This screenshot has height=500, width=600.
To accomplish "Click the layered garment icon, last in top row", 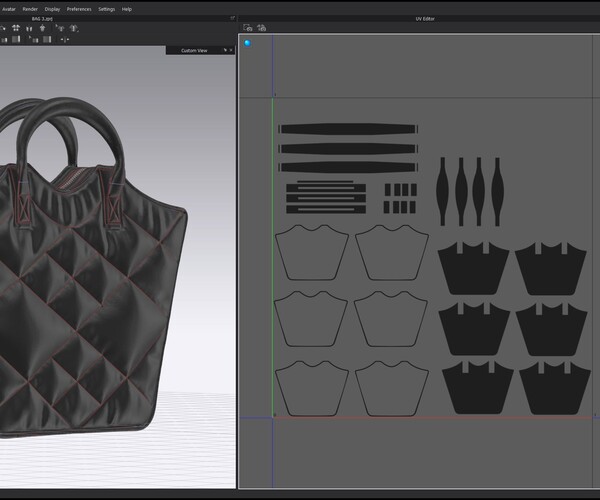I will (74, 28).
